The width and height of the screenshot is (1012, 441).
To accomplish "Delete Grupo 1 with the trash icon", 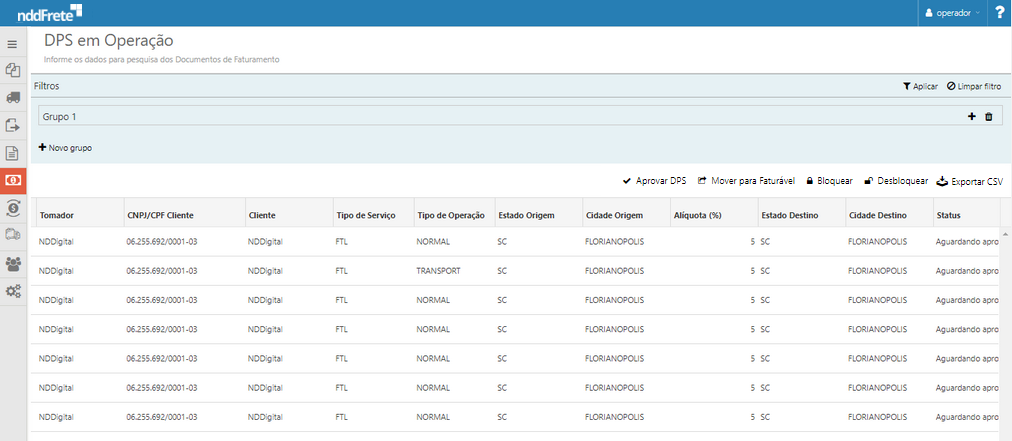I will [x=989, y=117].
